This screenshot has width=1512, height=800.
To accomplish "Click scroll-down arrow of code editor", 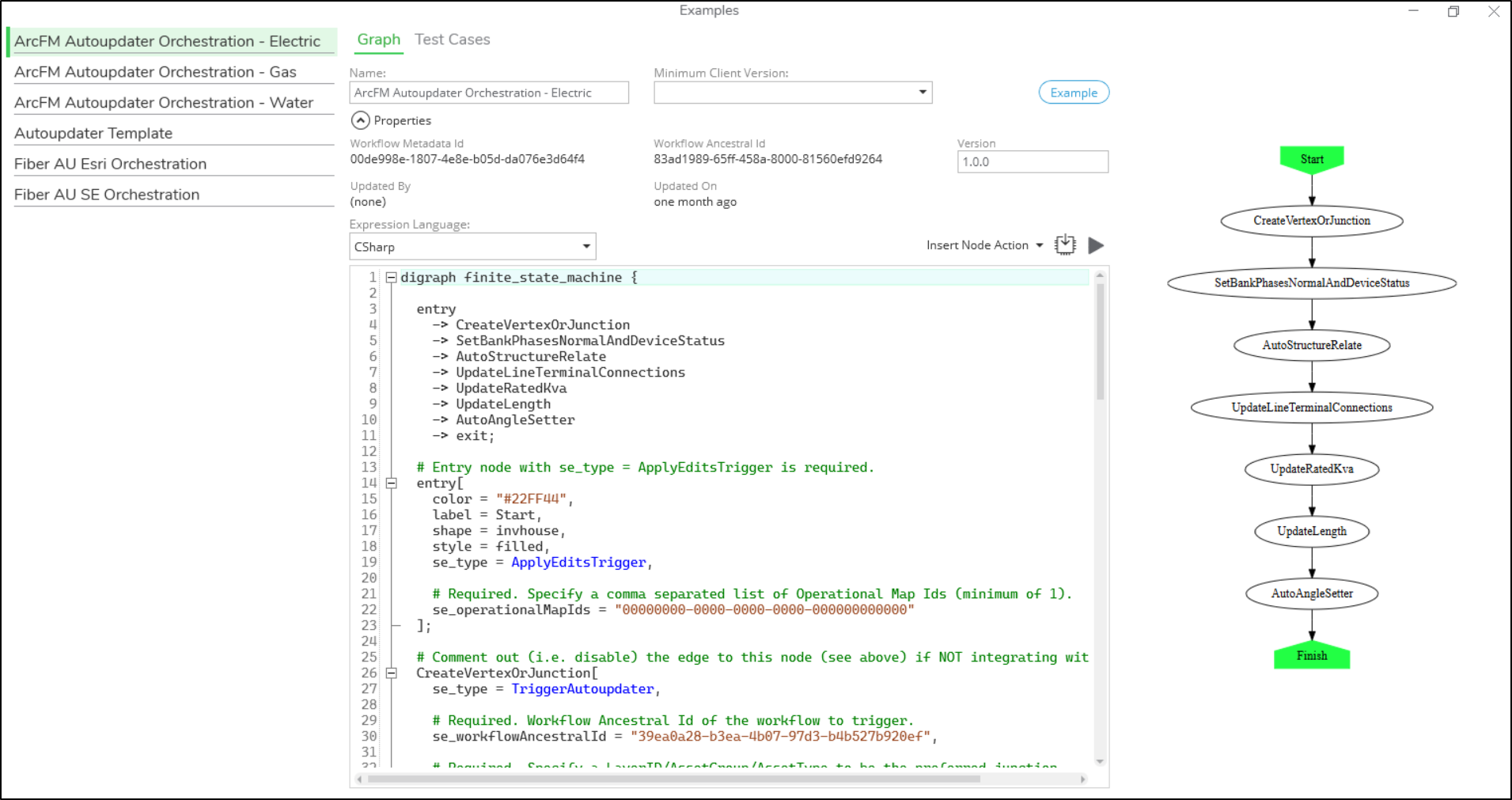I will tap(1100, 762).
